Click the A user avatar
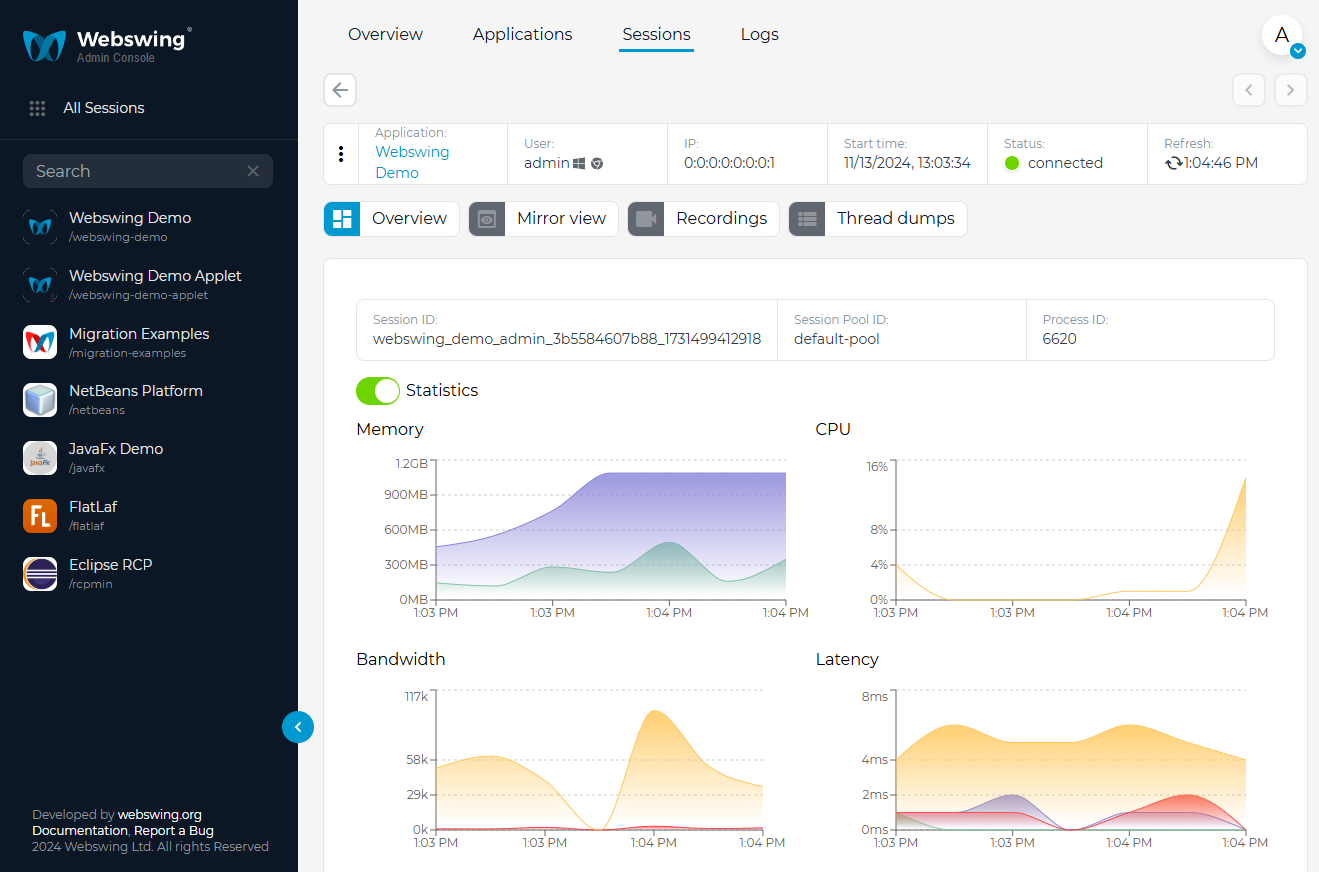 coord(1281,35)
